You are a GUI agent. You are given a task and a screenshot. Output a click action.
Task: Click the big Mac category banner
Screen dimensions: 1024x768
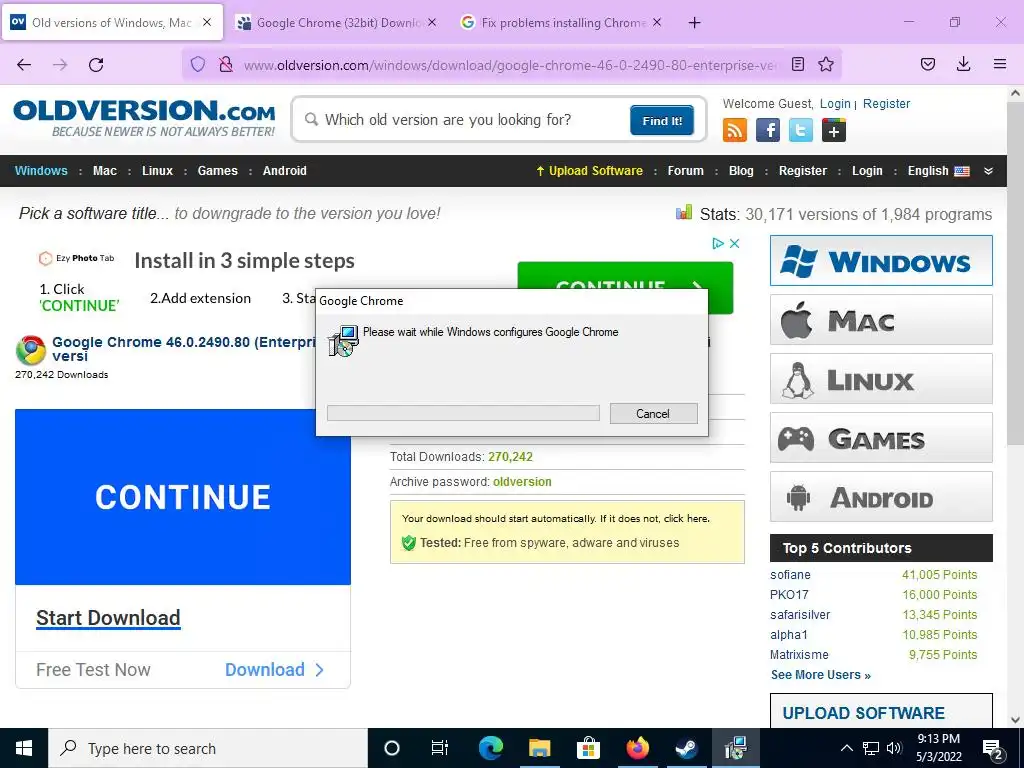tap(881, 320)
